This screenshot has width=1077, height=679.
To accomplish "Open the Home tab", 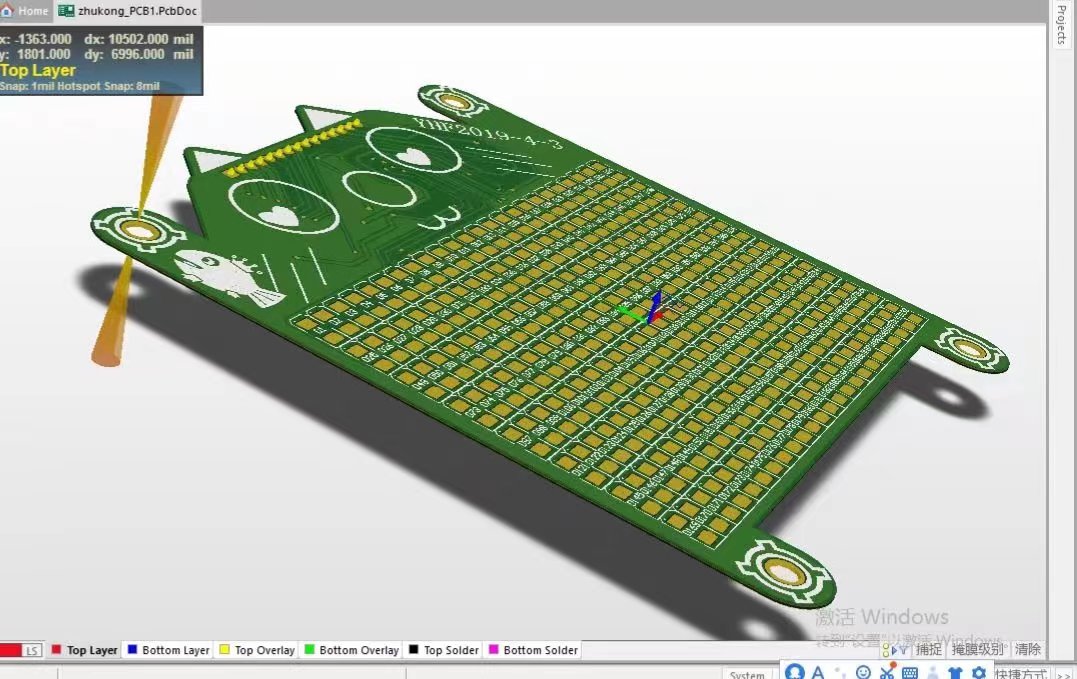I will (25, 11).
